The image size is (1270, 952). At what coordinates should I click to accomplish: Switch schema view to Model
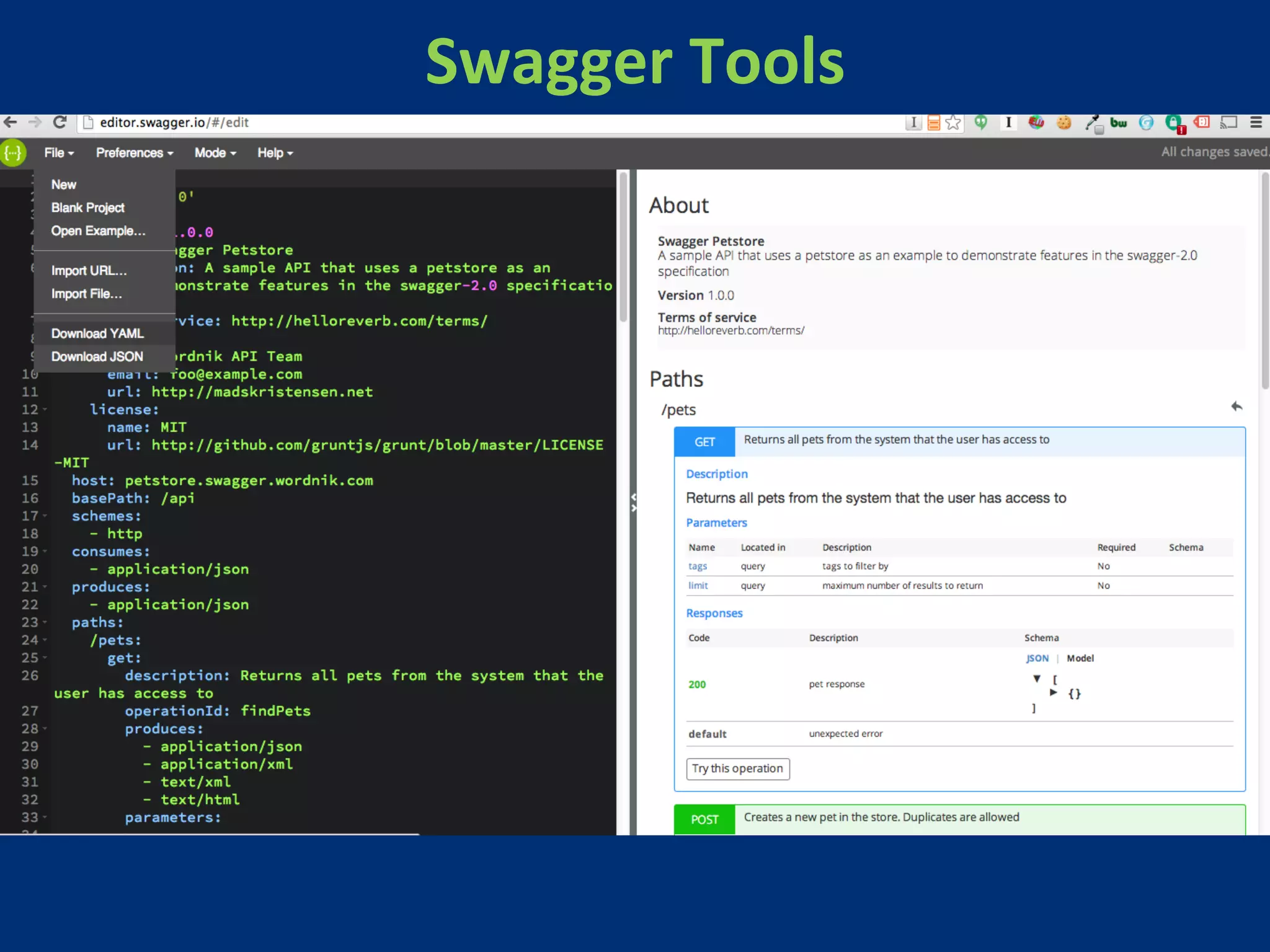click(1080, 658)
